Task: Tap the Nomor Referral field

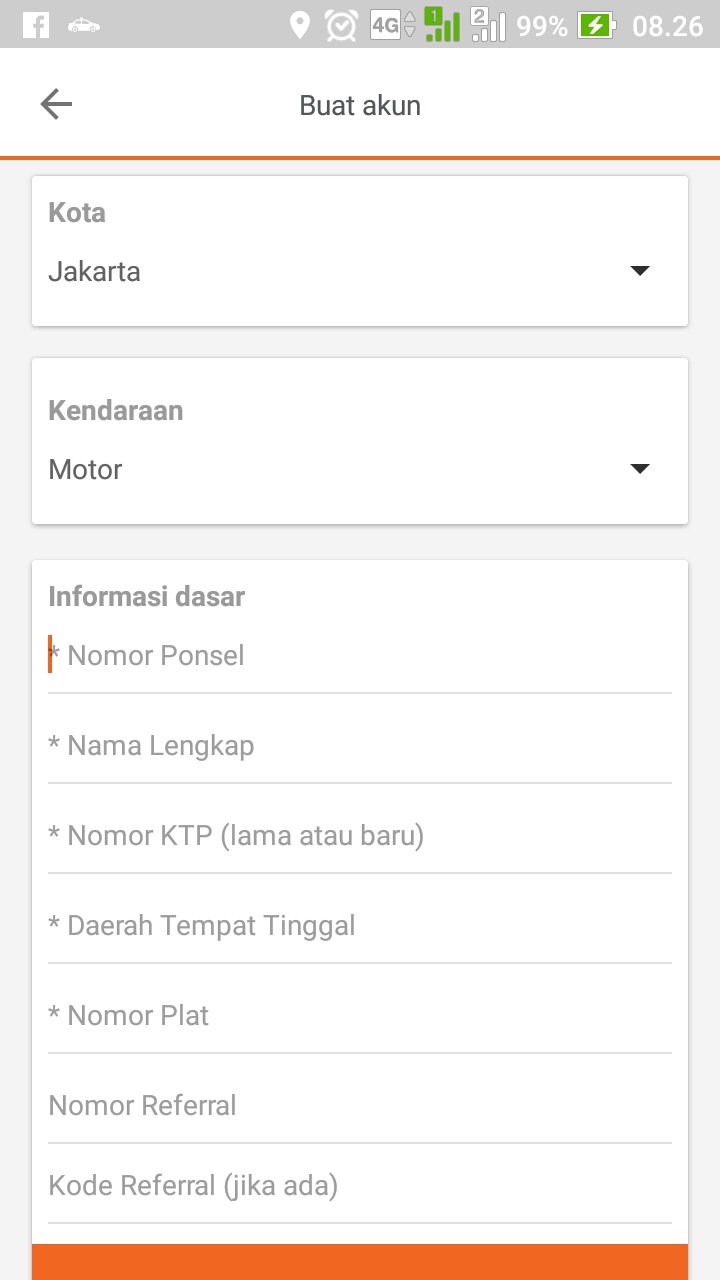Action: coord(360,1106)
